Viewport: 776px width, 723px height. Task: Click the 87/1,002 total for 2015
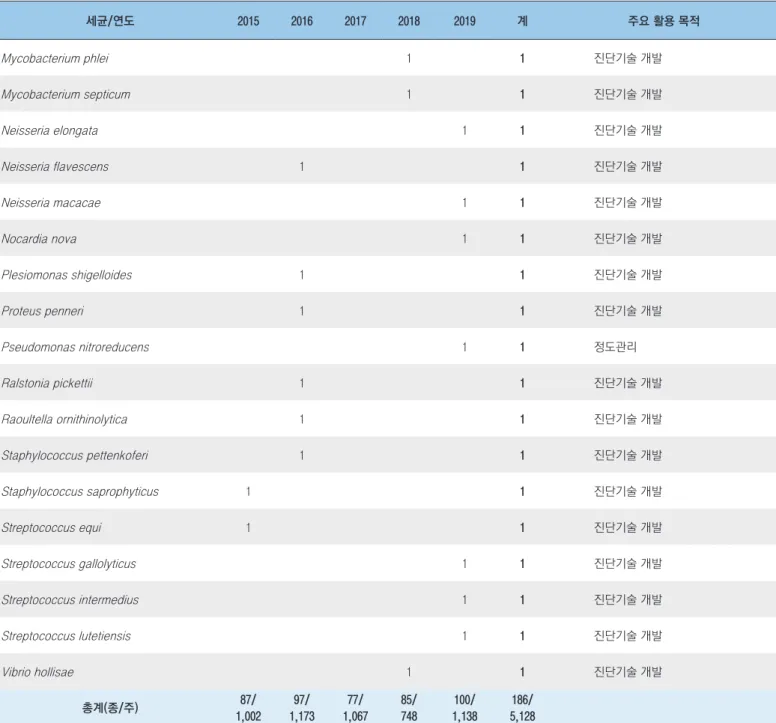(248, 708)
